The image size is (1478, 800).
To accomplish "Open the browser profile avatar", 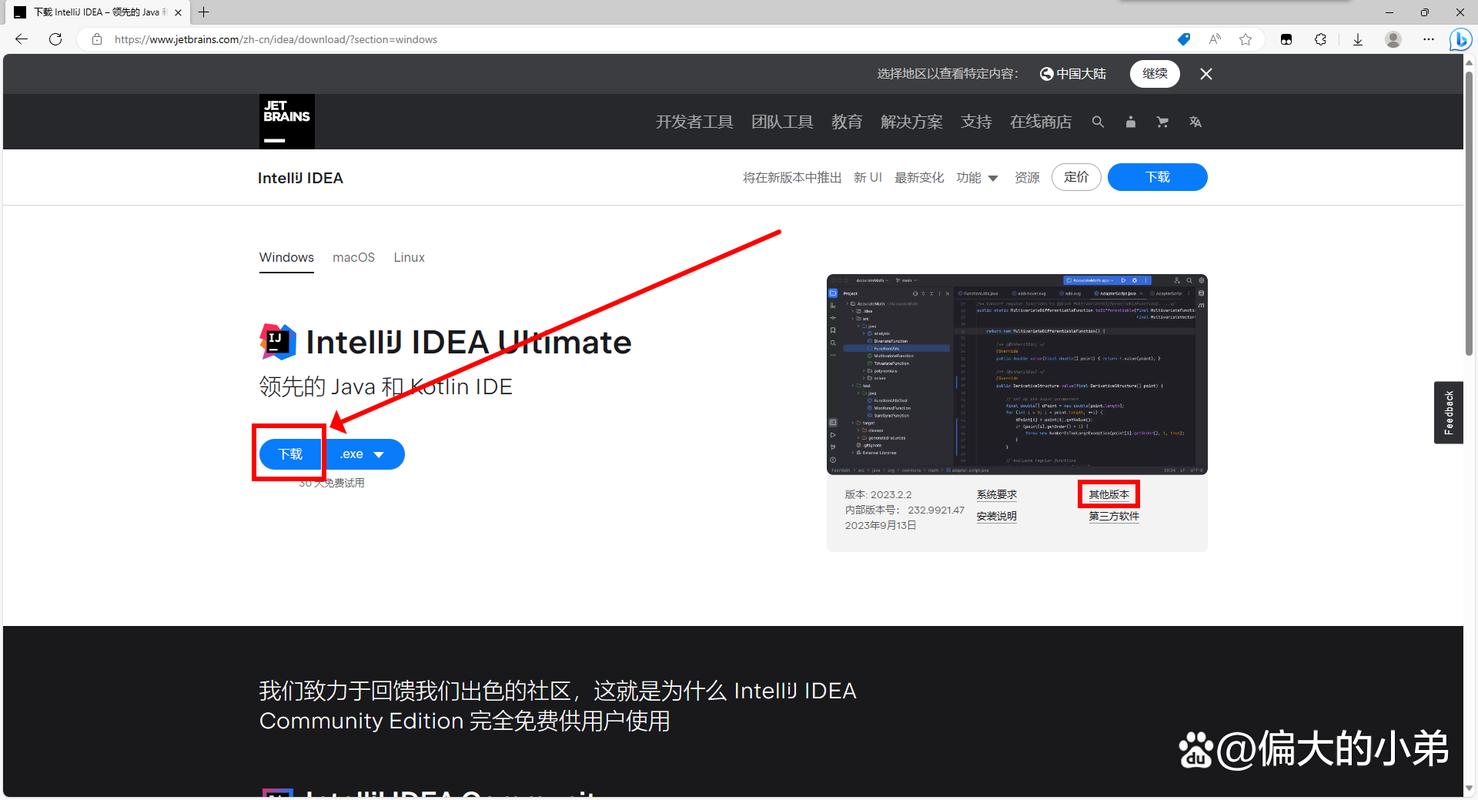I will (1393, 39).
